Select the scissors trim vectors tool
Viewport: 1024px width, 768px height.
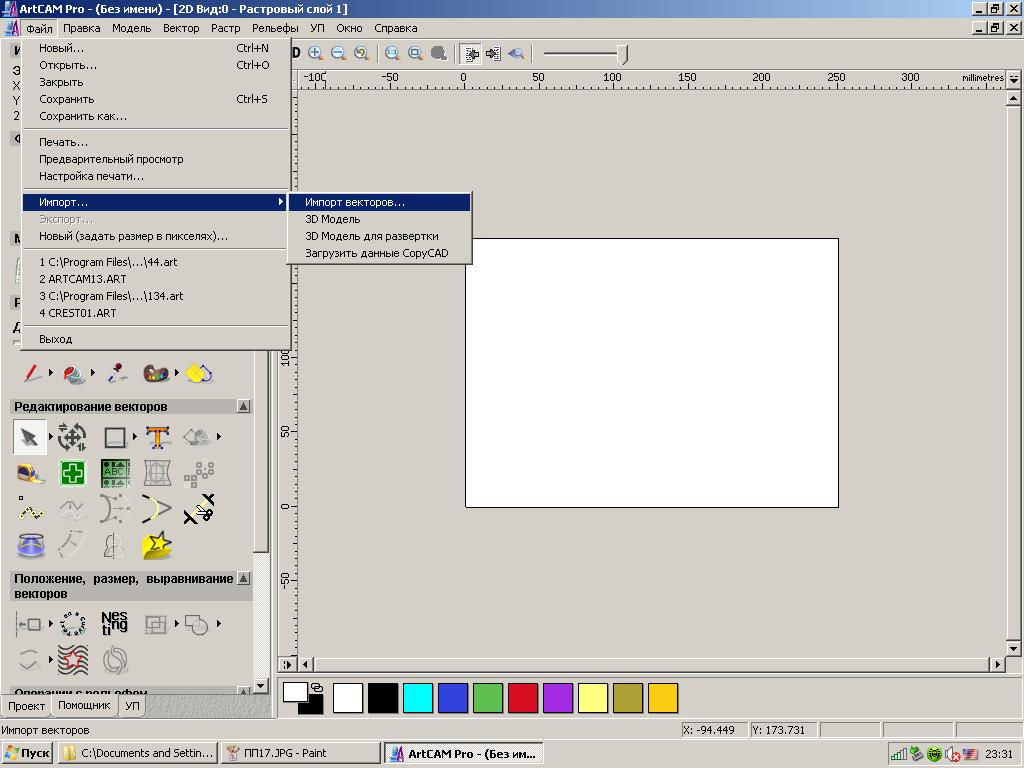click(199, 509)
